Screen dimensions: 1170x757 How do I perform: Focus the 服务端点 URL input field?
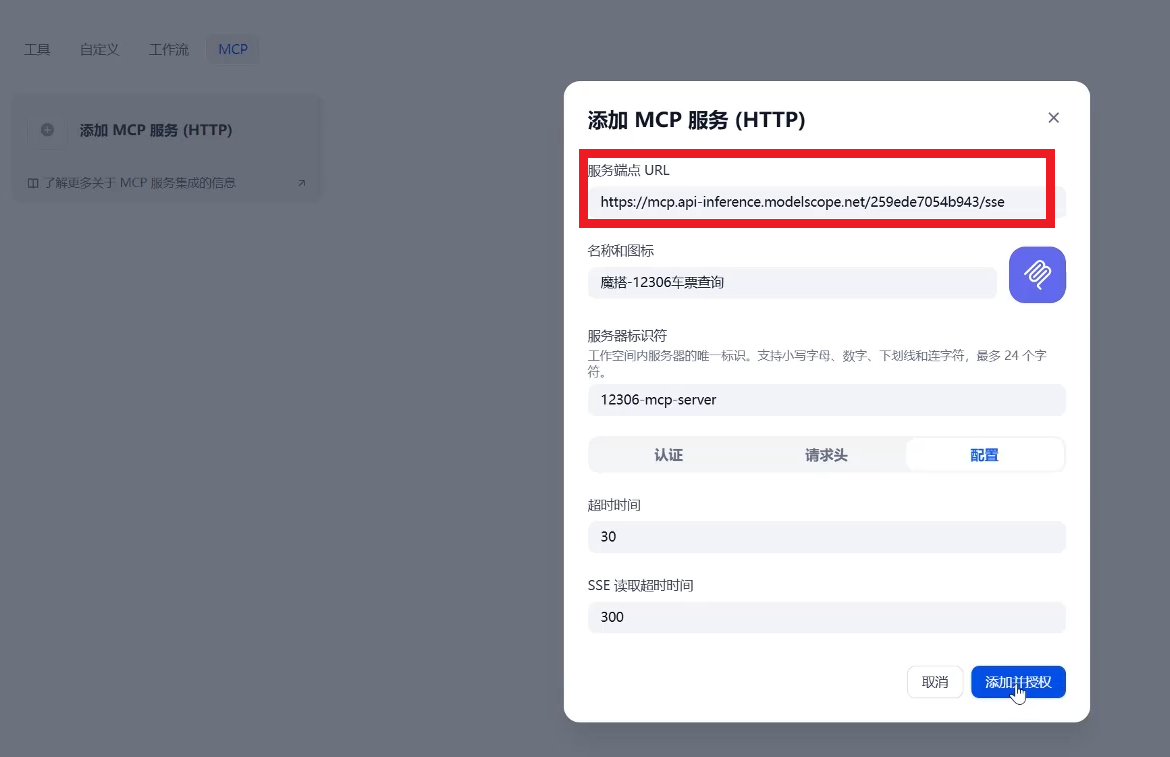827,202
